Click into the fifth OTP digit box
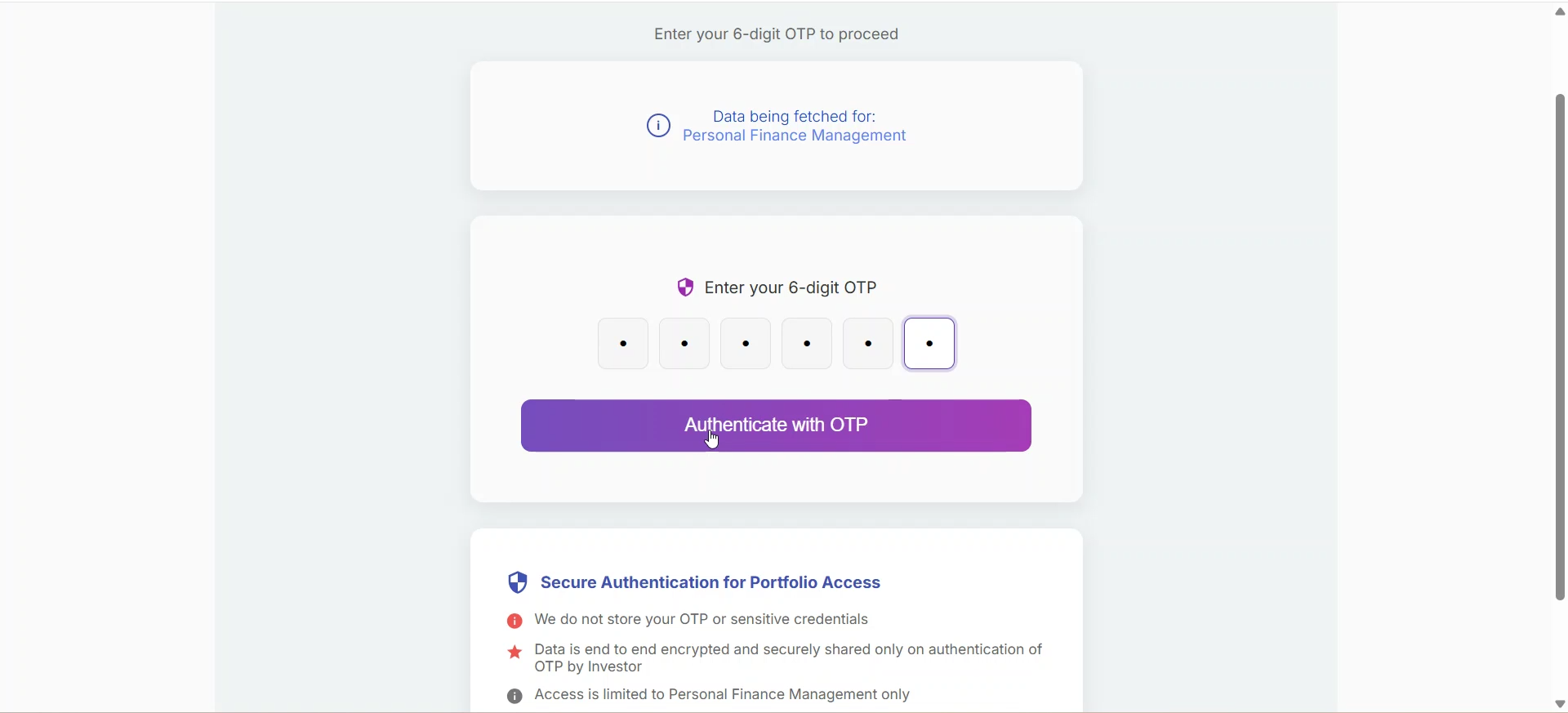Viewport: 1568px width, 713px height. (x=868, y=344)
